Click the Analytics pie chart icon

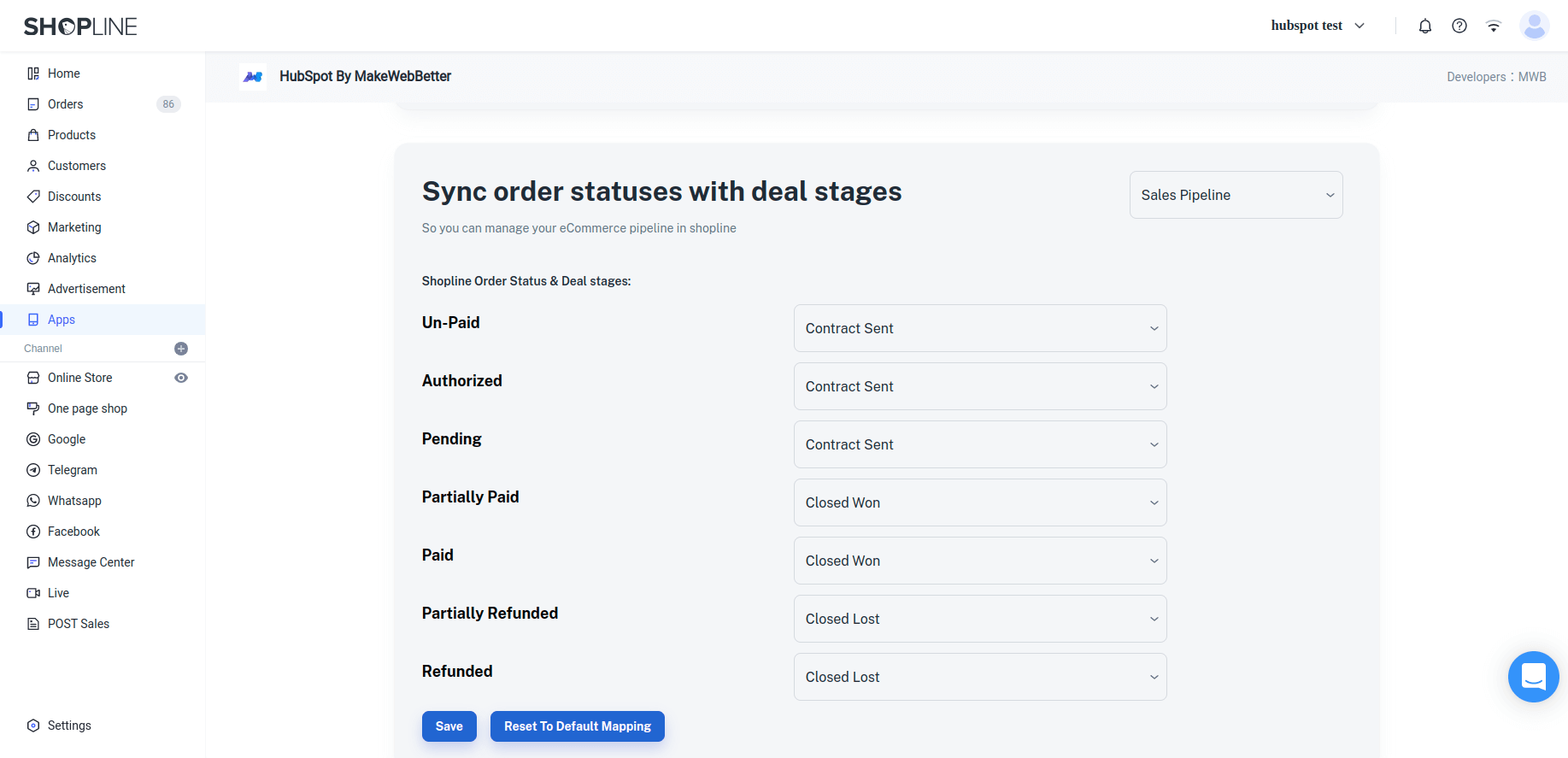[x=33, y=258]
